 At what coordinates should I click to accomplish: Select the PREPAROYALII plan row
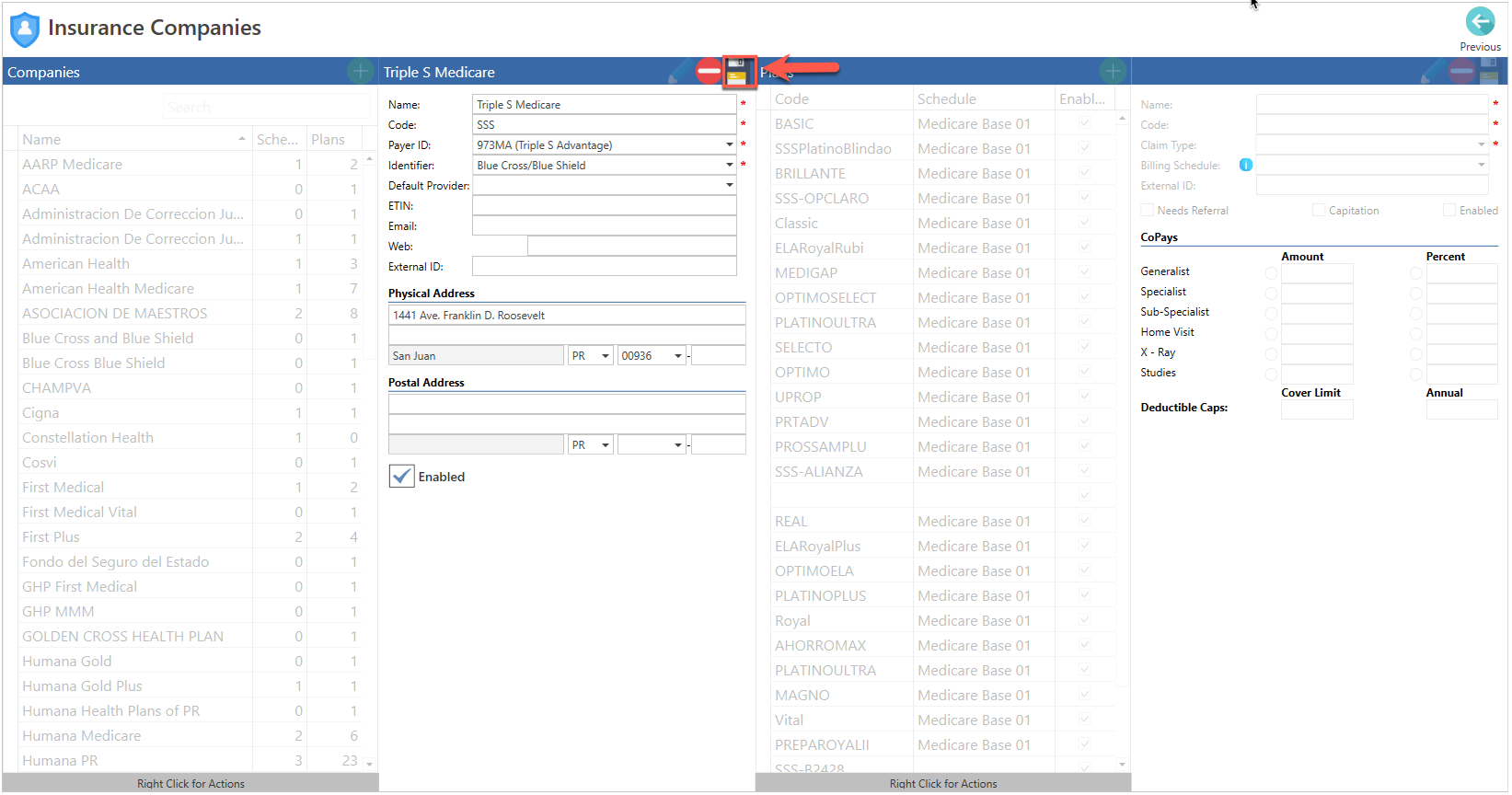[942, 744]
